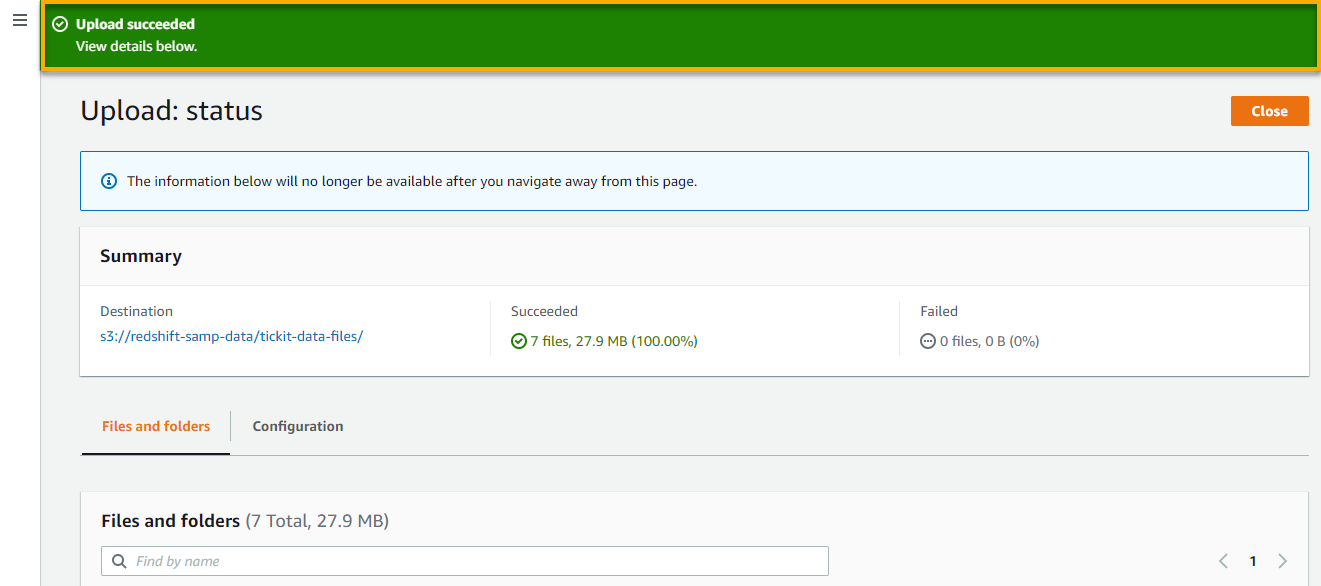Click "7 files, 27.9 MB (100.00%)" text
Screen dimensions: 1321x586
pyautogui.click(x=614, y=341)
